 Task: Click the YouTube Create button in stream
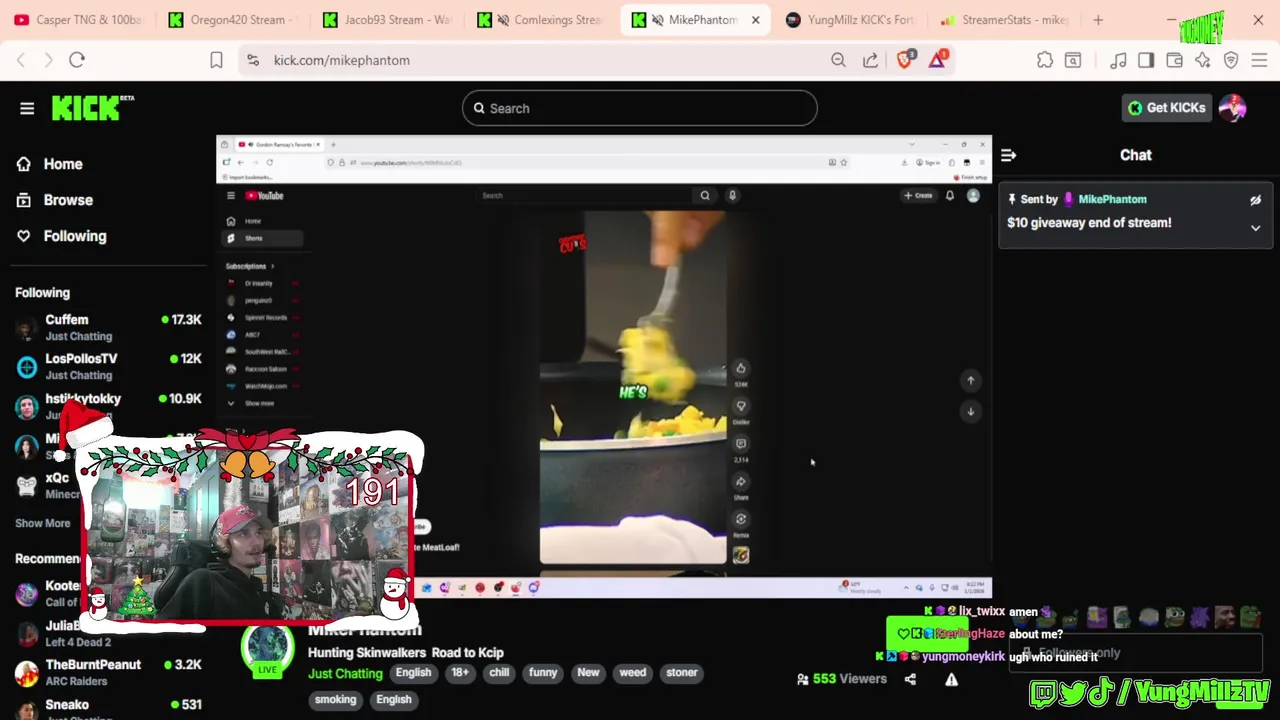918,196
